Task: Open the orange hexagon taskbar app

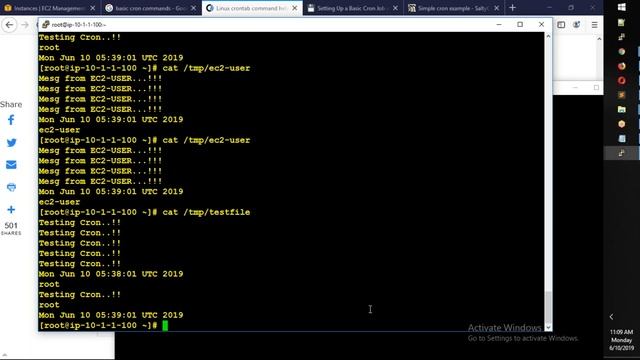Action: 621,124
